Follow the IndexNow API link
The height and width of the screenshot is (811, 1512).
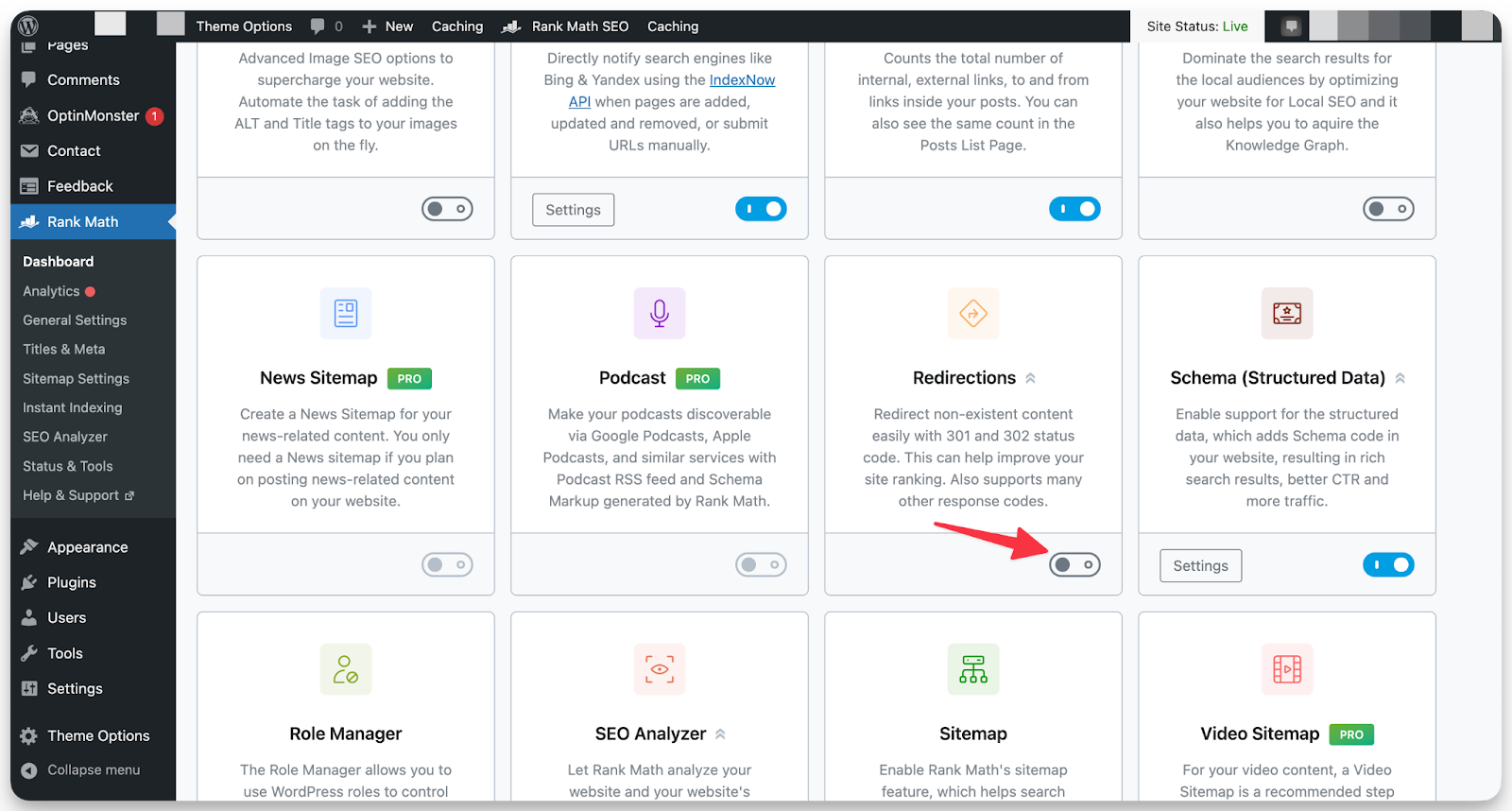[742, 80]
